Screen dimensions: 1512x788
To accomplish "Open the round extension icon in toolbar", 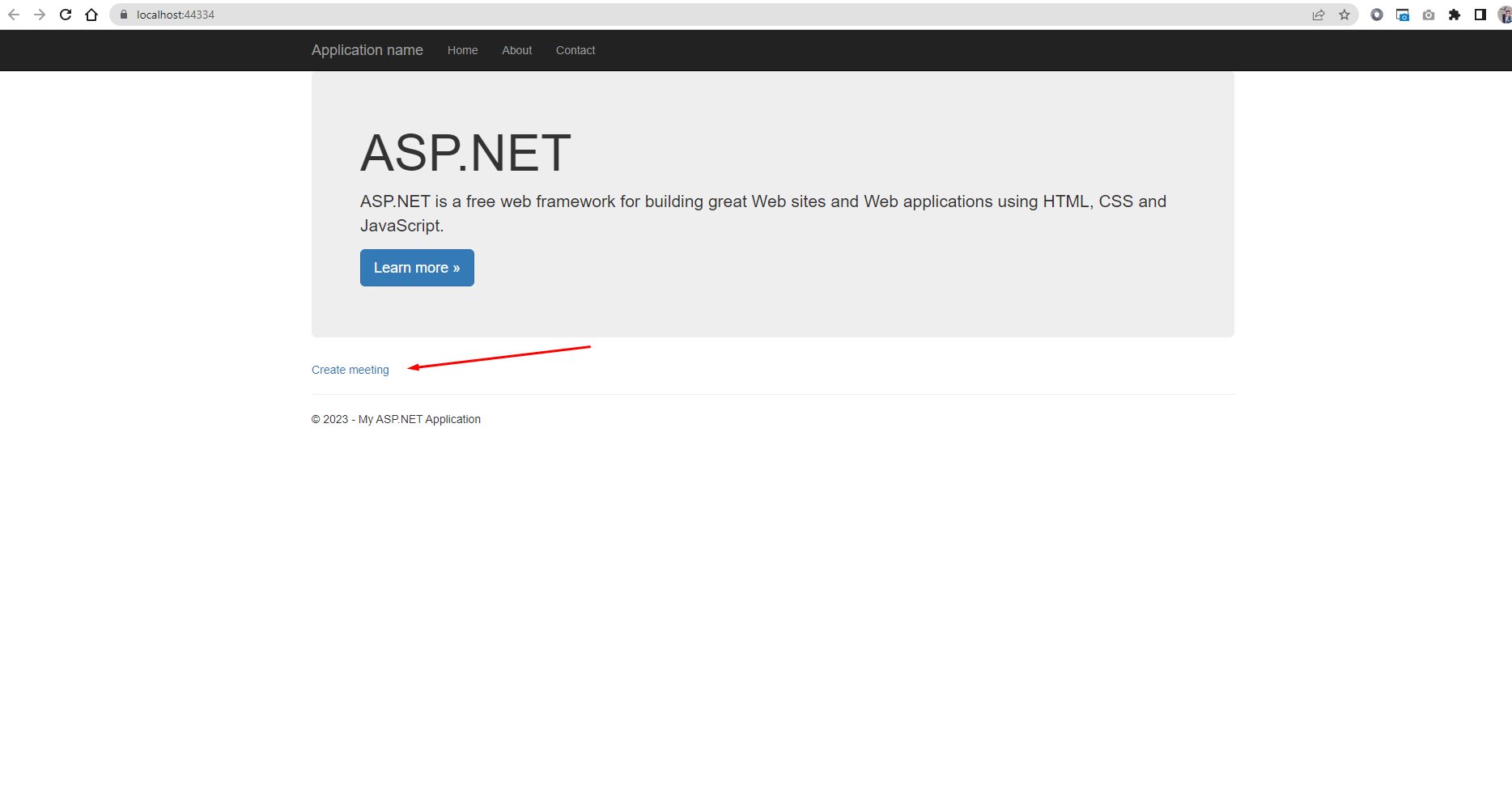I will (x=1377, y=15).
